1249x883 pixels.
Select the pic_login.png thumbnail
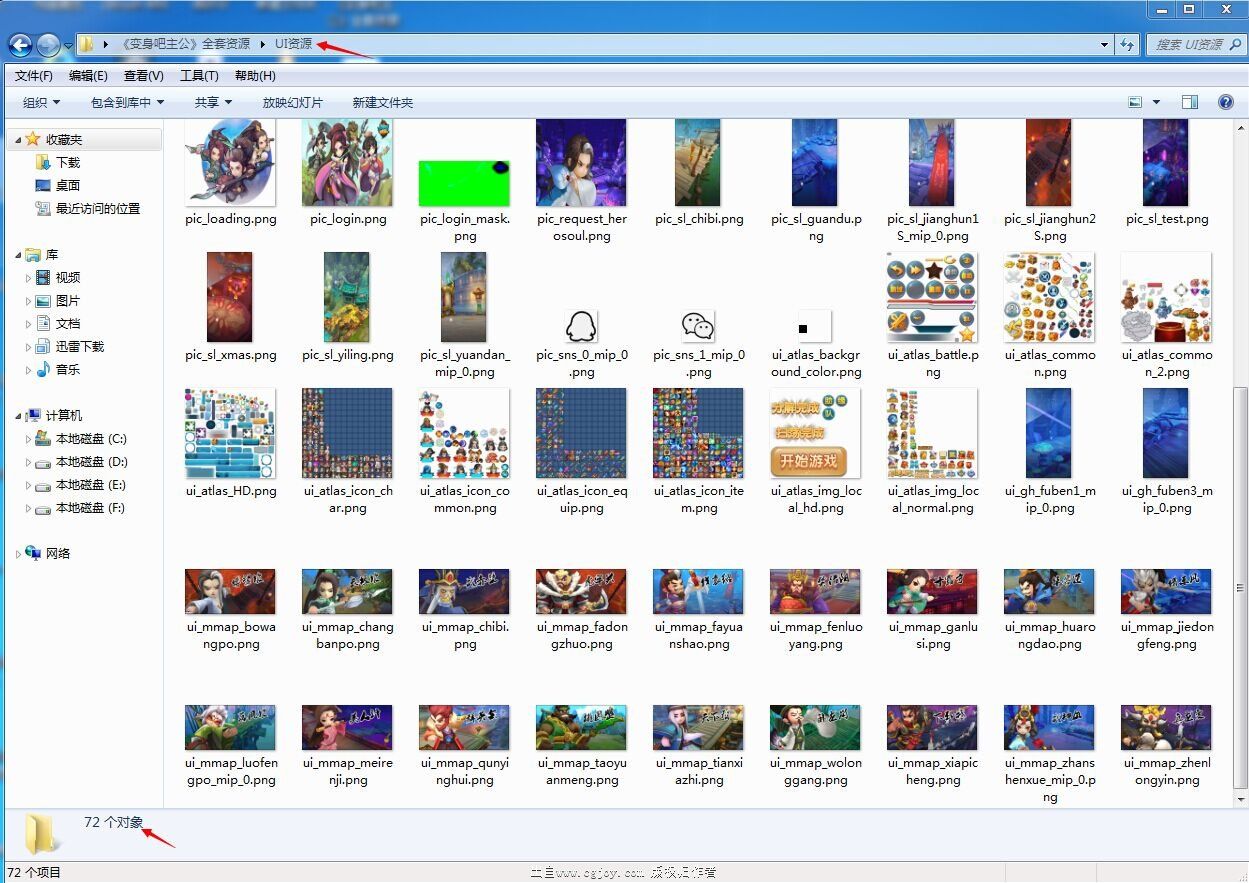click(347, 165)
